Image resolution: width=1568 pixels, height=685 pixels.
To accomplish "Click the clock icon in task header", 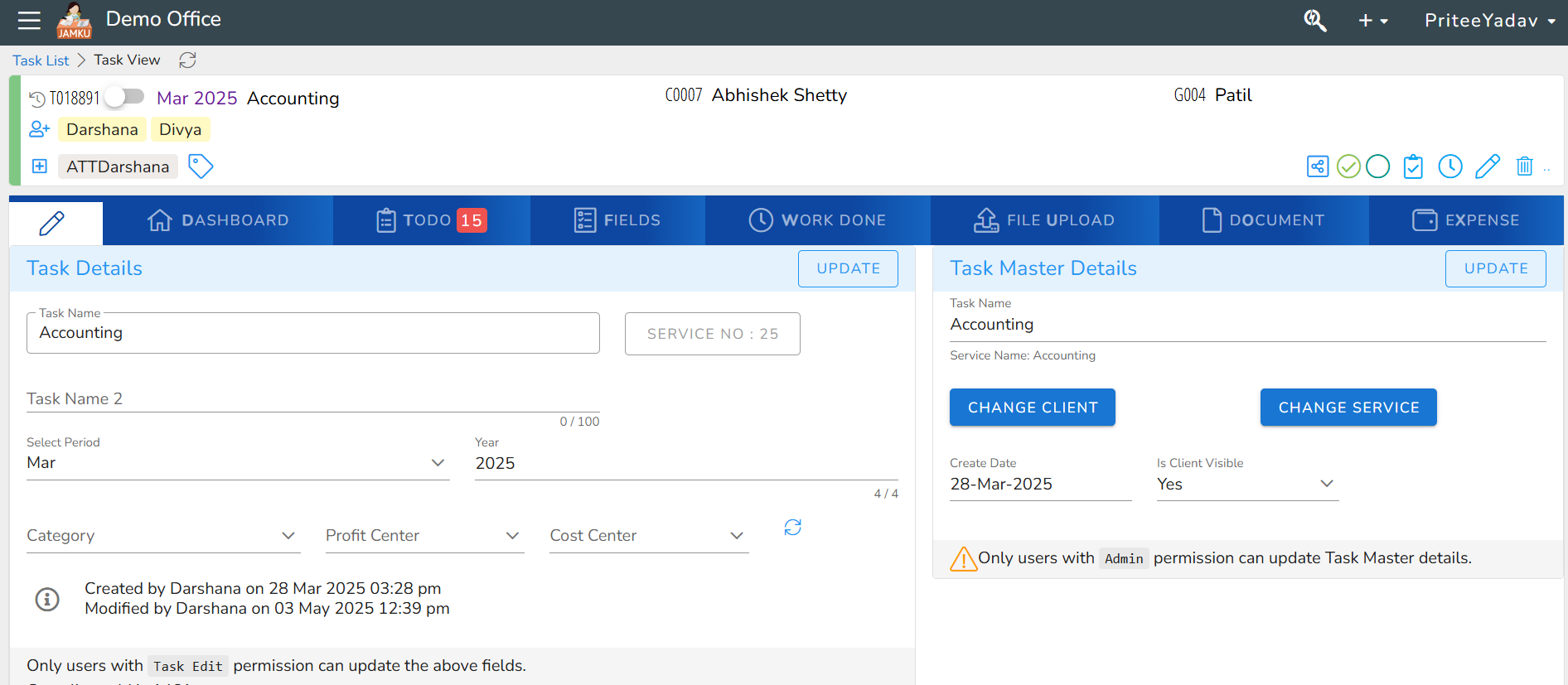I will click(x=1450, y=166).
